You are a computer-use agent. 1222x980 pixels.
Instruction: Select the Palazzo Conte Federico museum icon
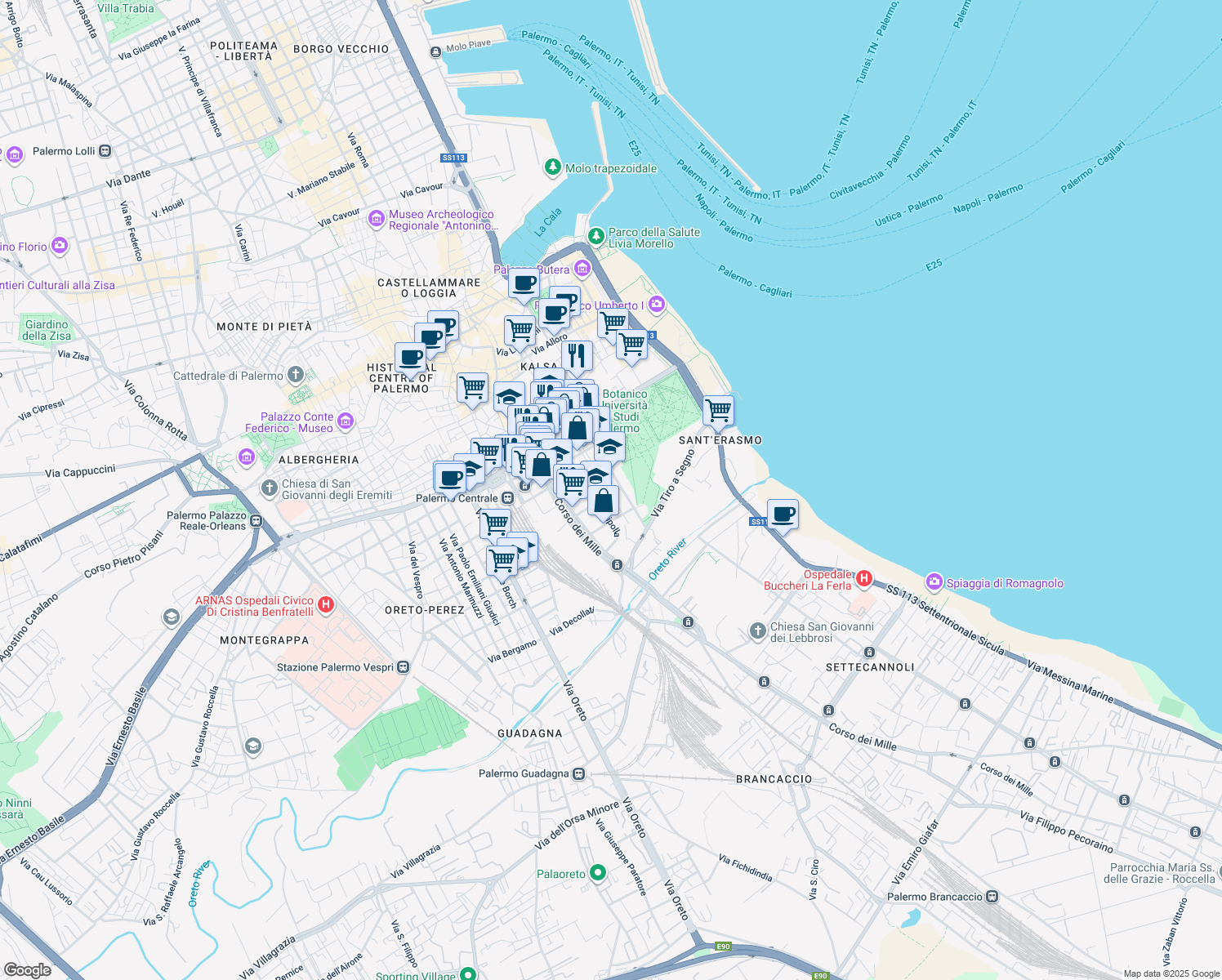click(346, 421)
